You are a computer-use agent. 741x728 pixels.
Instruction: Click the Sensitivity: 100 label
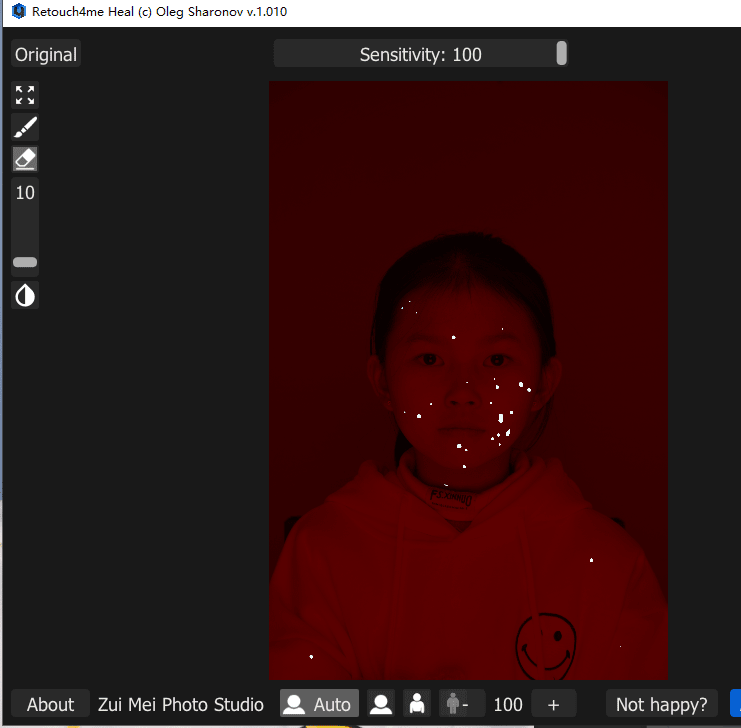pos(421,54)
